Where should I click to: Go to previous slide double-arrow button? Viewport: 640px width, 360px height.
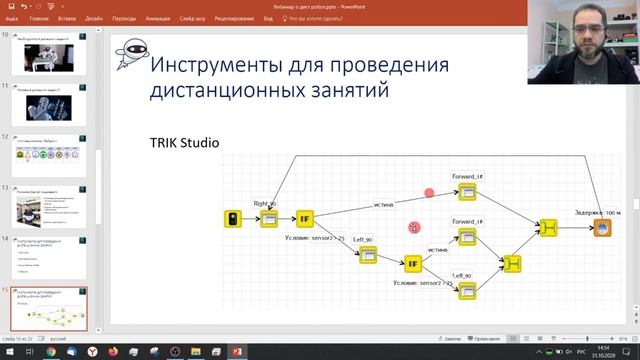636,315
